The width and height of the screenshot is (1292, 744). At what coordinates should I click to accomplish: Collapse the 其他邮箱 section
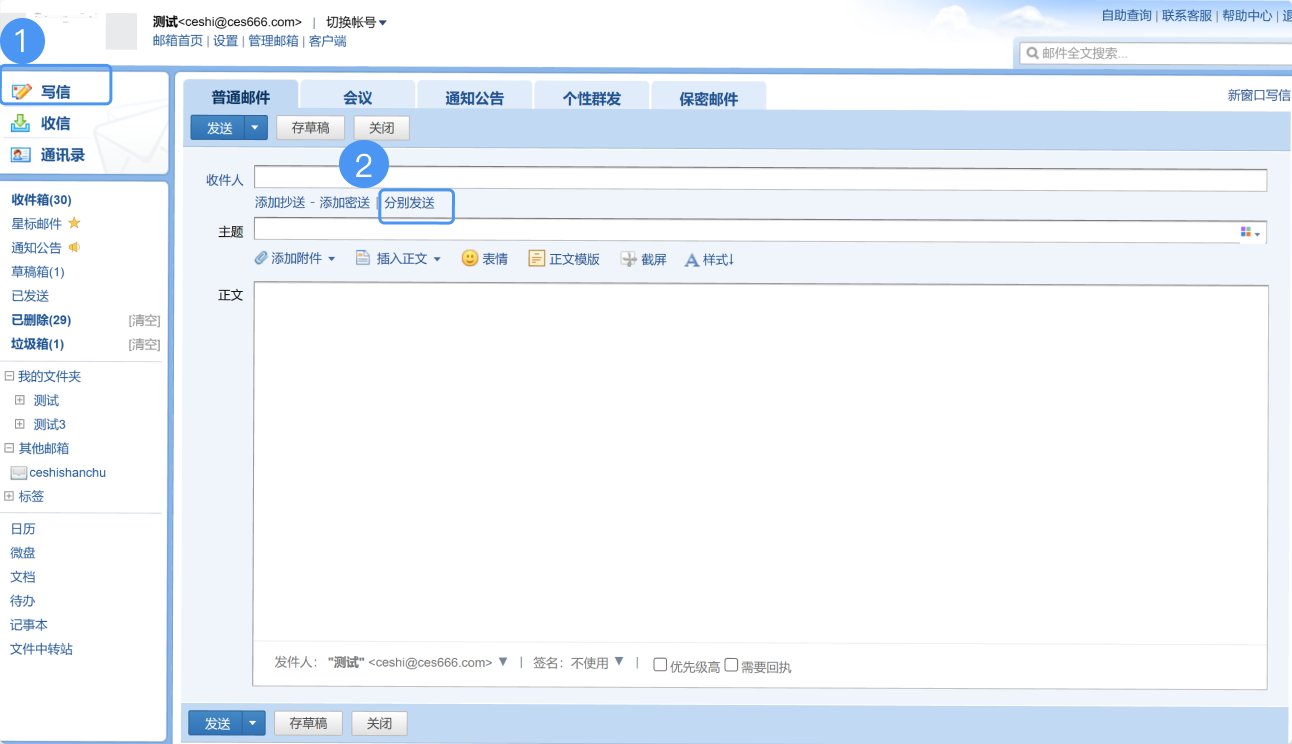click(9, 448)
